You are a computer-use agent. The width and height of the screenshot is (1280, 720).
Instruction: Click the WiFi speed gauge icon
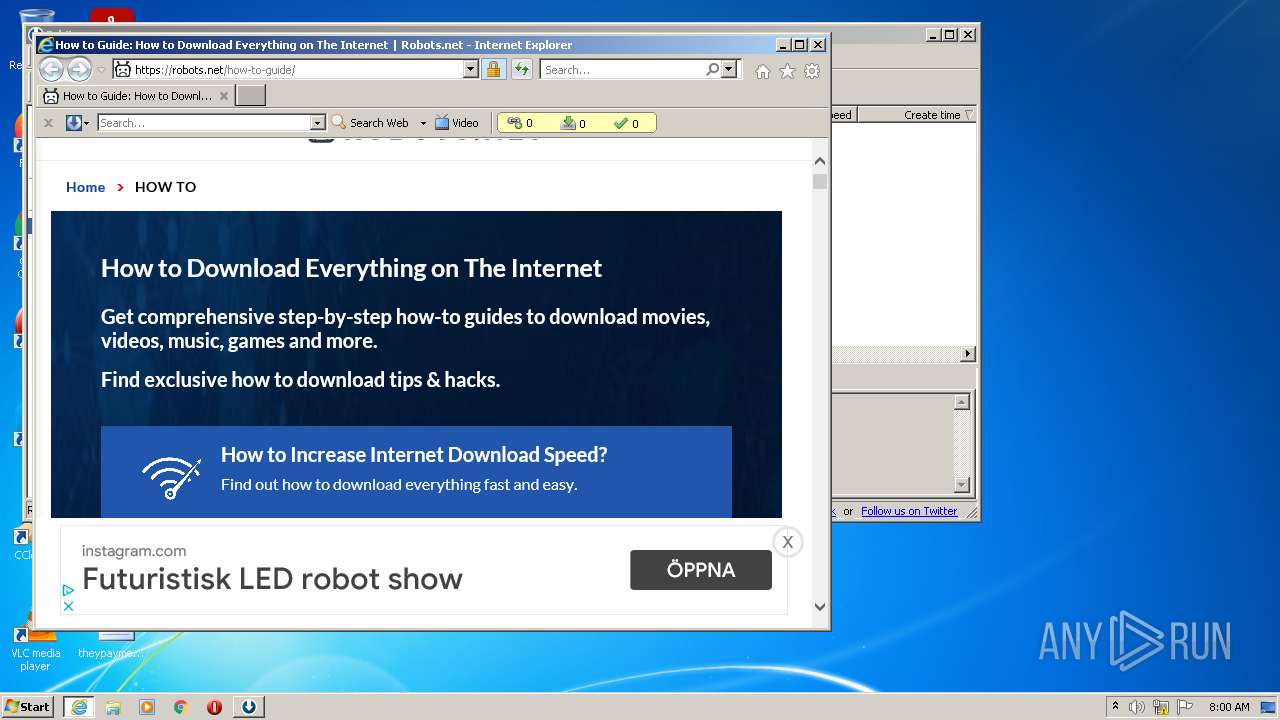171,478
